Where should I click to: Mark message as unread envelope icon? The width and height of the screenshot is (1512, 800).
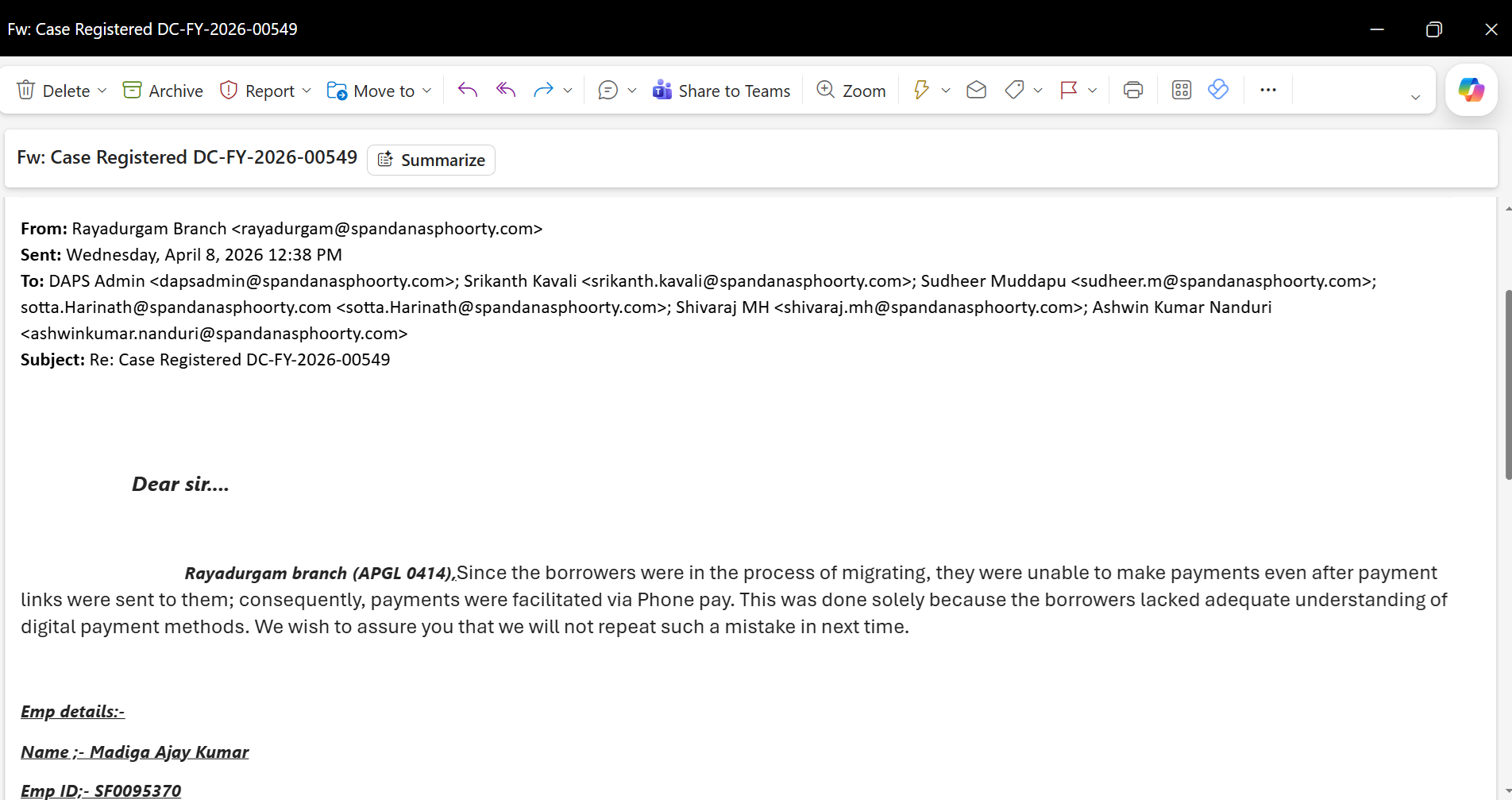[x=976, y=91]
